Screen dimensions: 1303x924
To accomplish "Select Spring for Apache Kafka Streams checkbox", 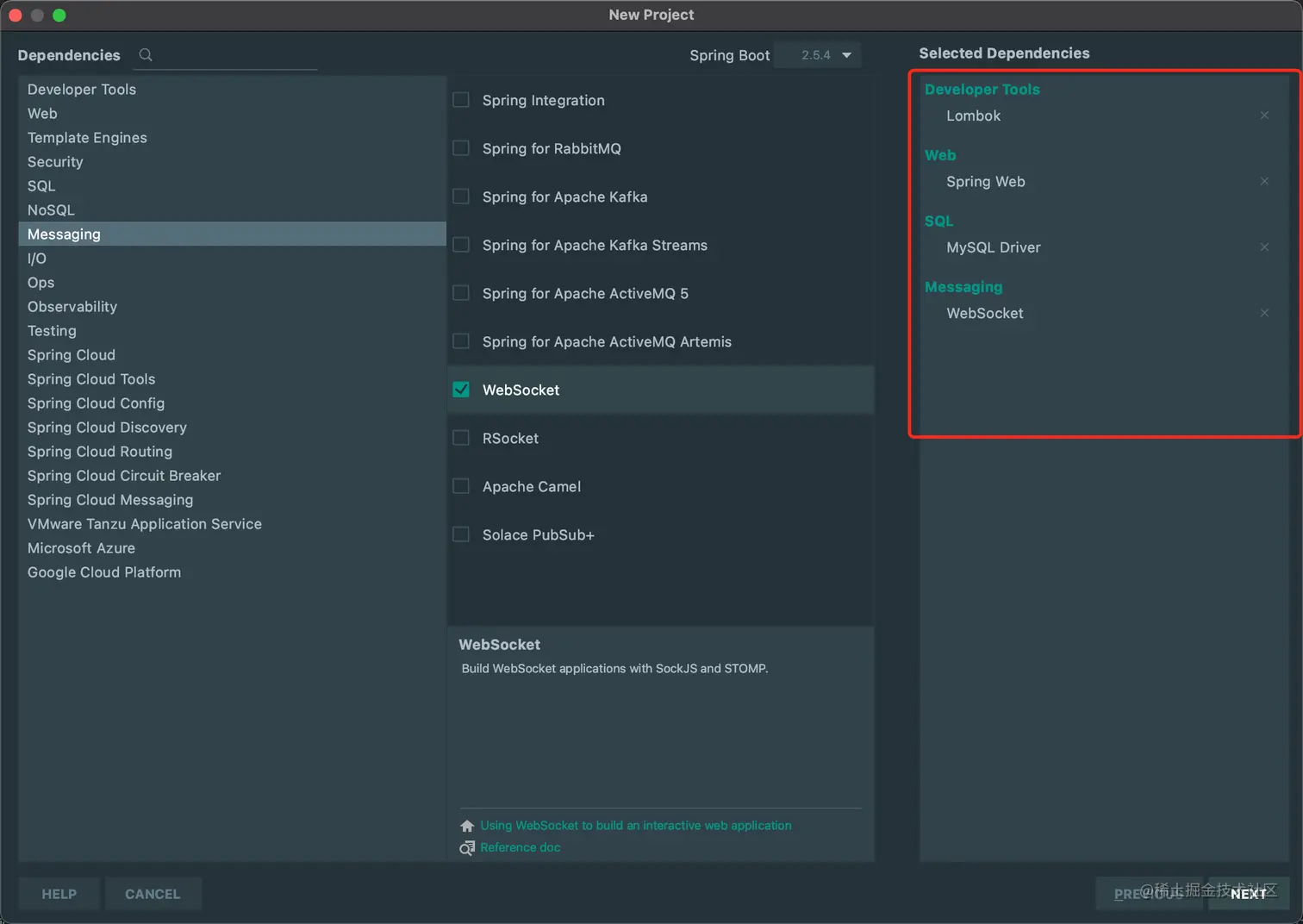I will coord(461,245).
